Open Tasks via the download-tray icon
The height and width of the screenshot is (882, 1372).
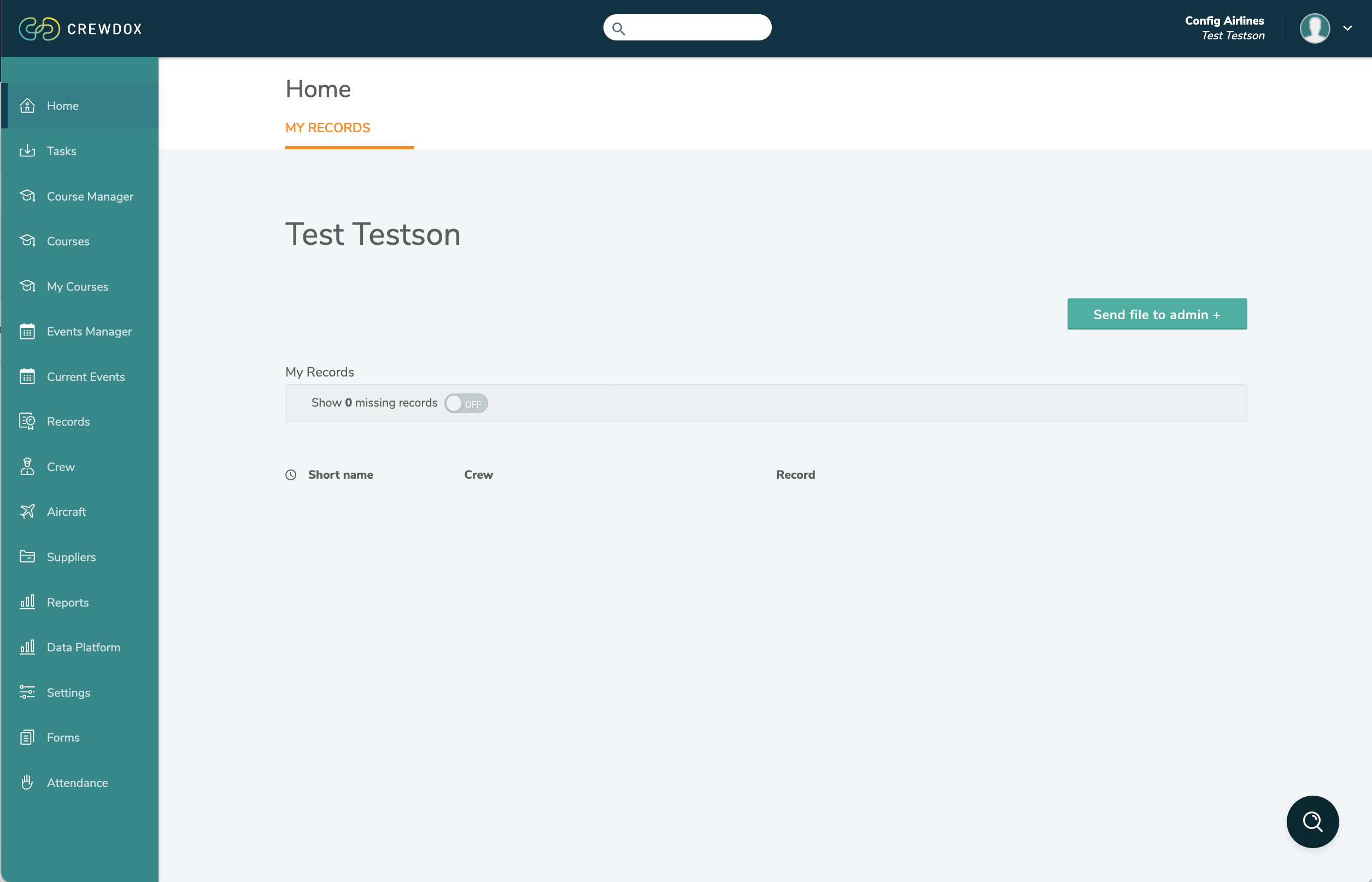pyautogui.click(x=27, y=151)
